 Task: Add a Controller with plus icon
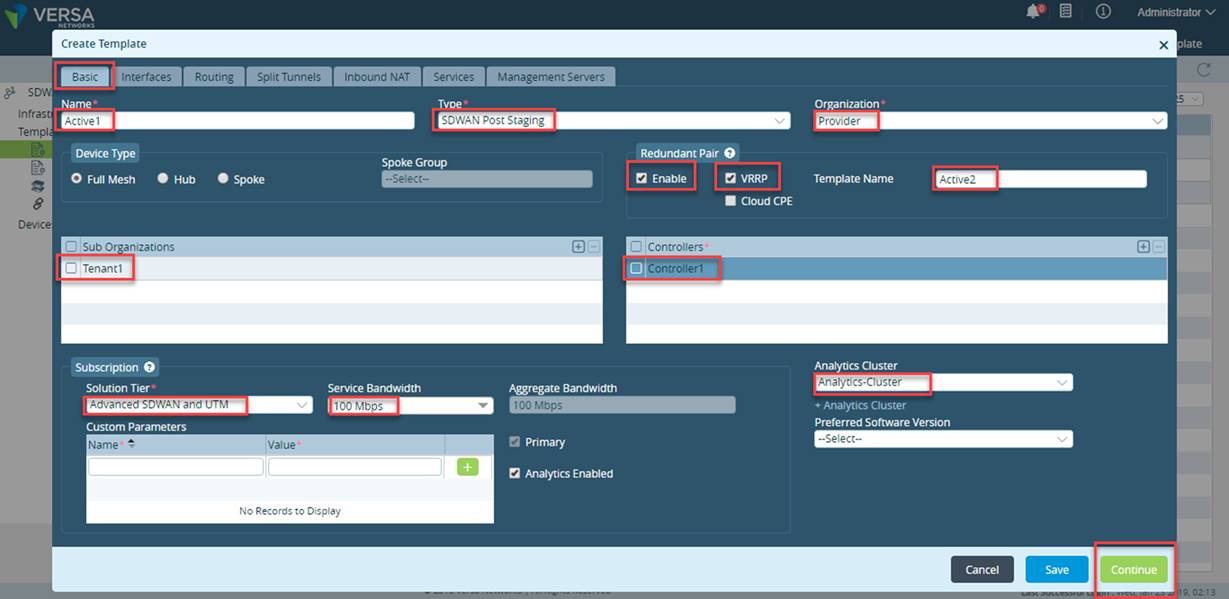1144,246
